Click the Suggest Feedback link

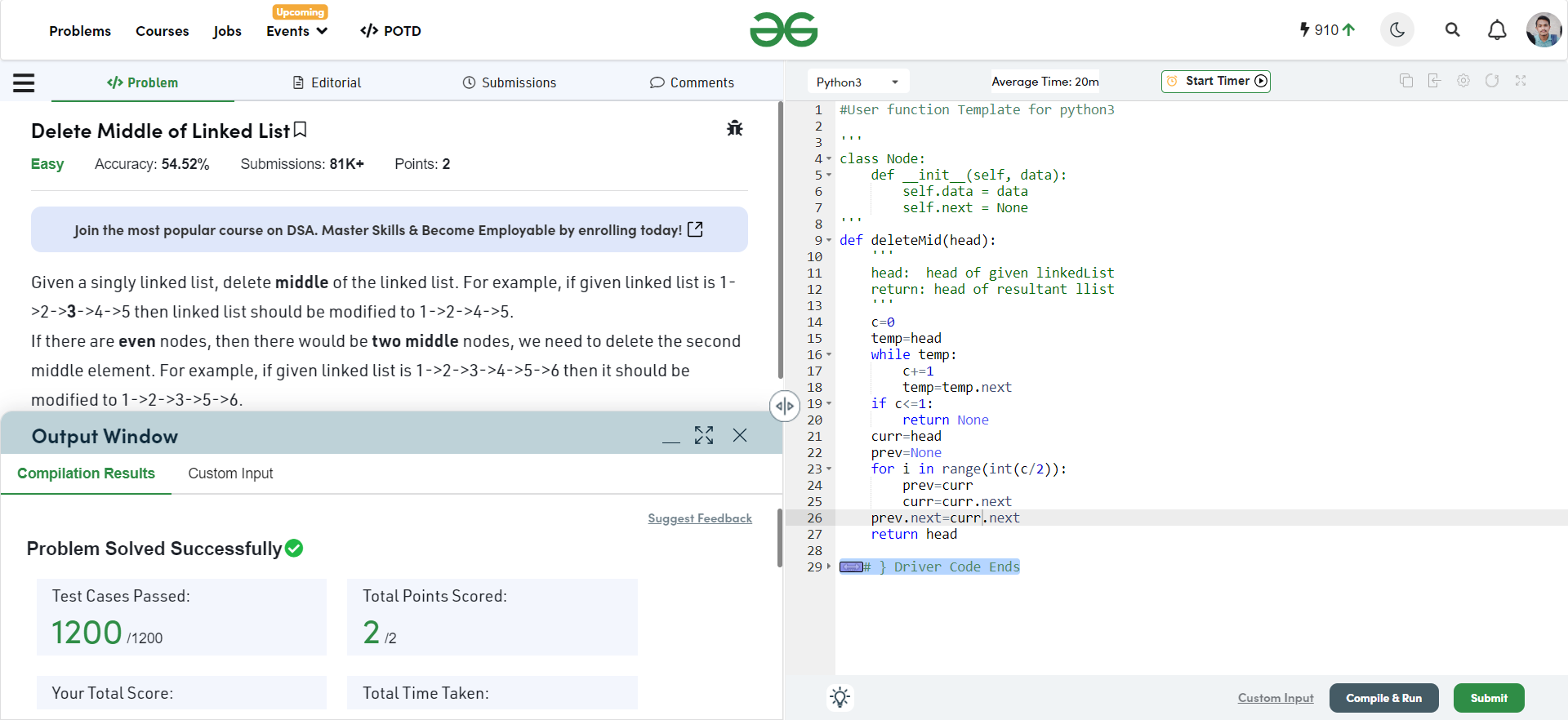pos(700,518)
